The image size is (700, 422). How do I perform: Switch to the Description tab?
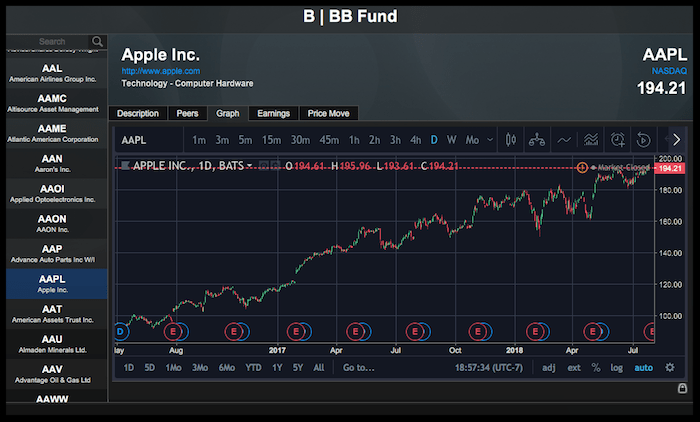(x=138, y=113)
